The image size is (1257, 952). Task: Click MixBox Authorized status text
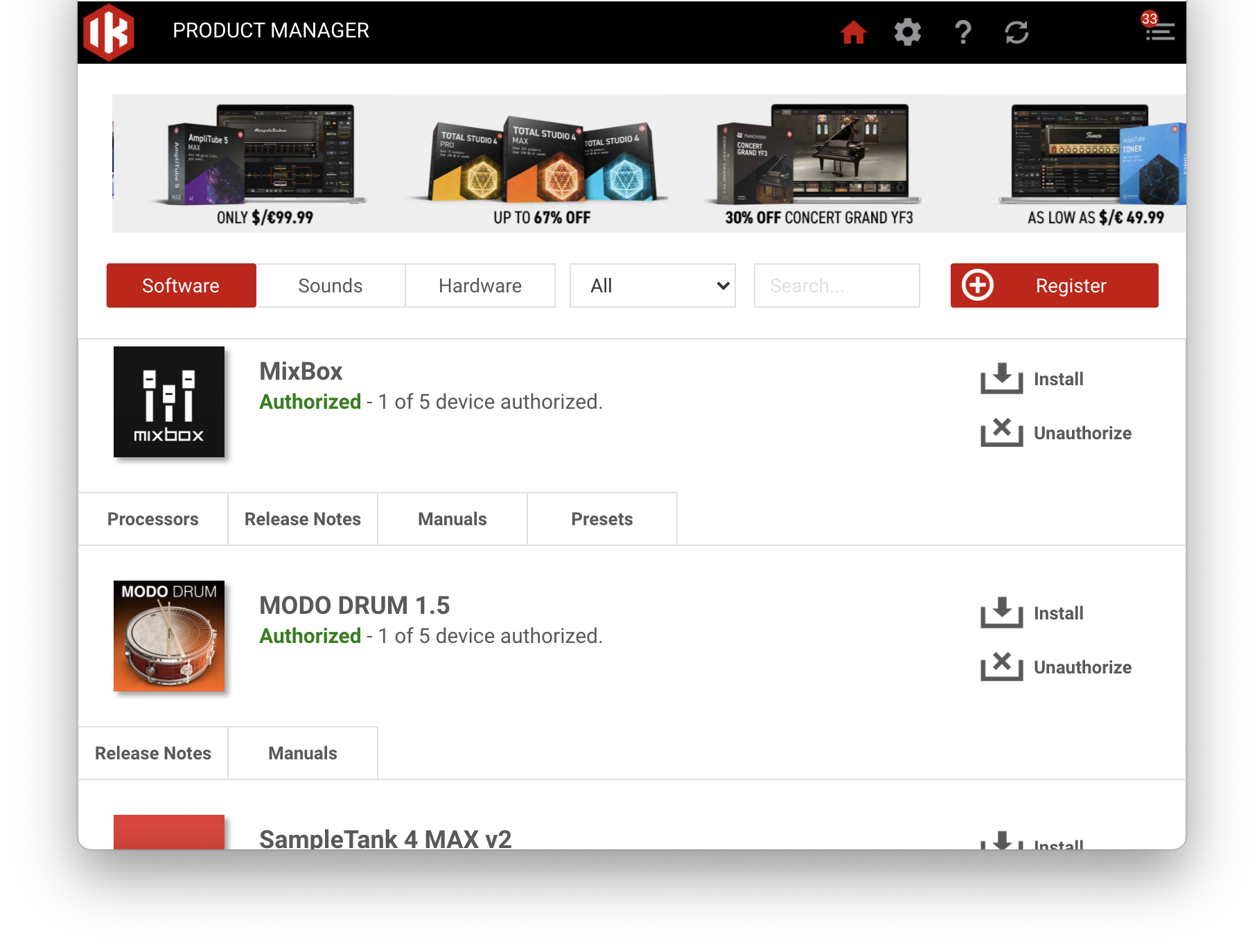coord(310,402)
